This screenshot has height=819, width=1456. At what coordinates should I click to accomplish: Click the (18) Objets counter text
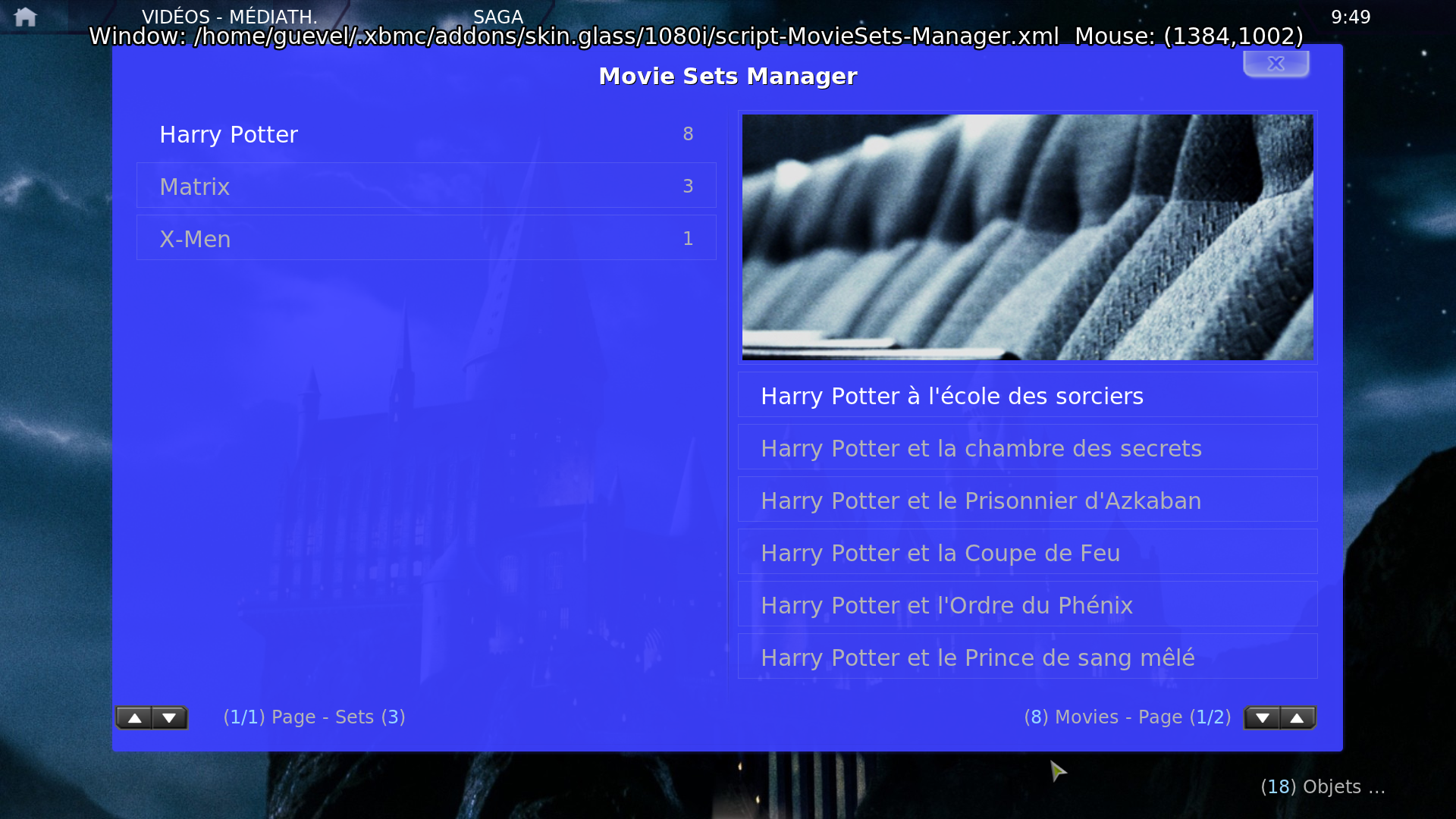coord(1323,787)
